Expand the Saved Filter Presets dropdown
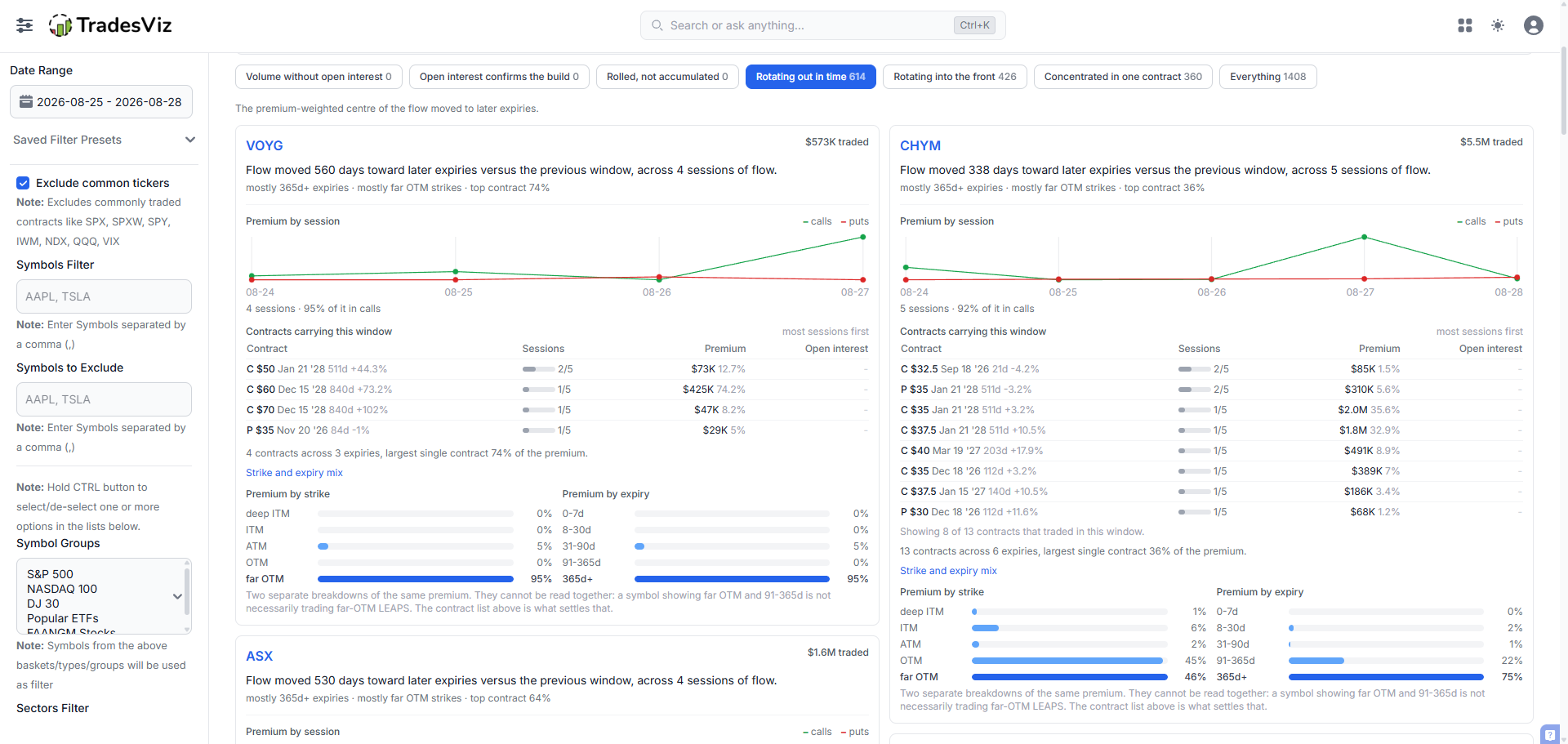This screenshot has height=744, width=1568. click(x=105, y=140)
